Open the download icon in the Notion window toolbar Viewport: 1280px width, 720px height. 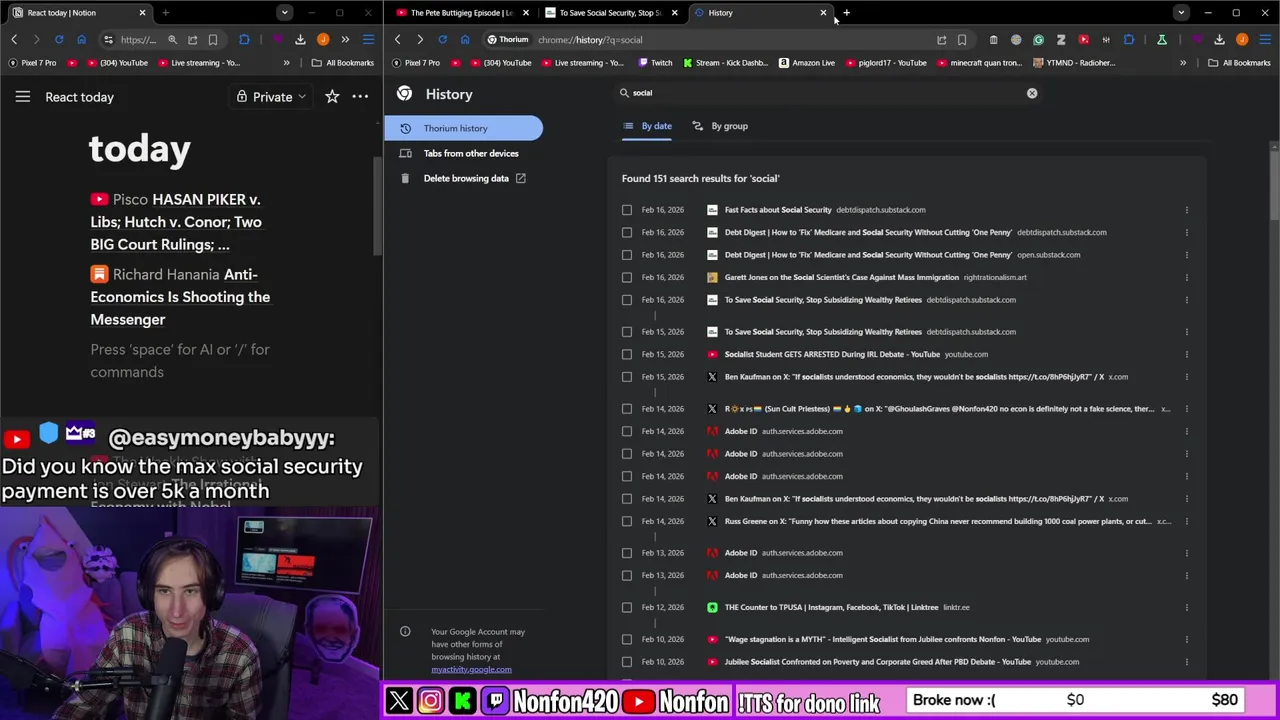(x=300, y=39)
